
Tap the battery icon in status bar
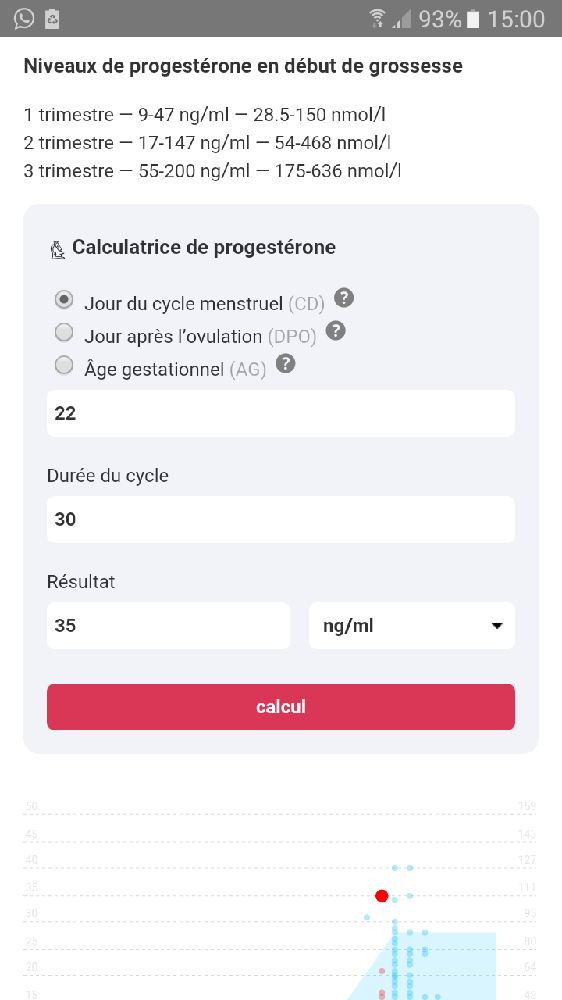473,18
